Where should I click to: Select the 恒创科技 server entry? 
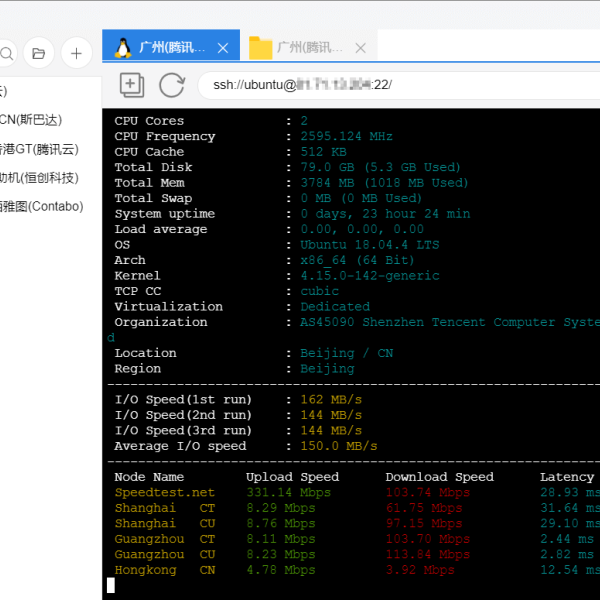39,178
